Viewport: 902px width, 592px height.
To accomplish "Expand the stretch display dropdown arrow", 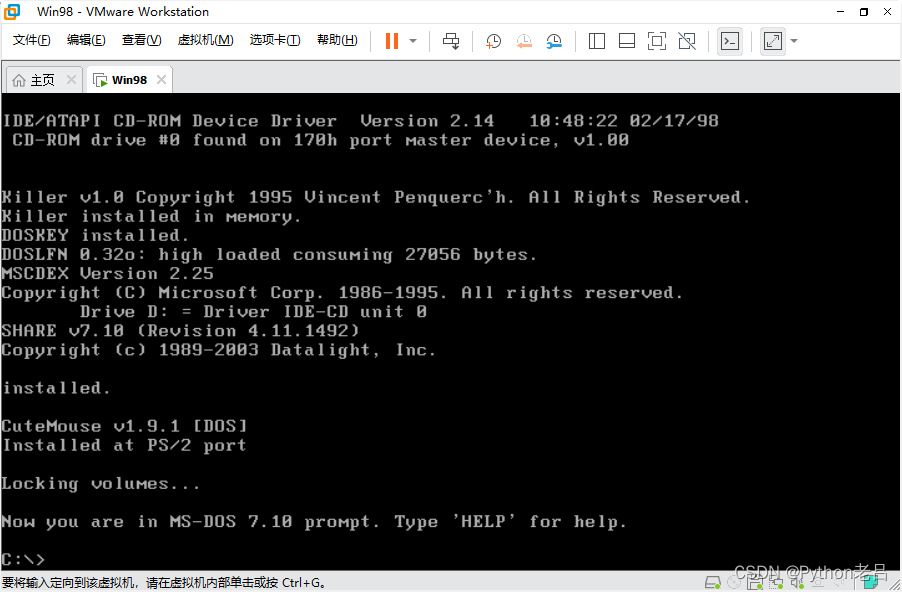I will tap(794, 41).
